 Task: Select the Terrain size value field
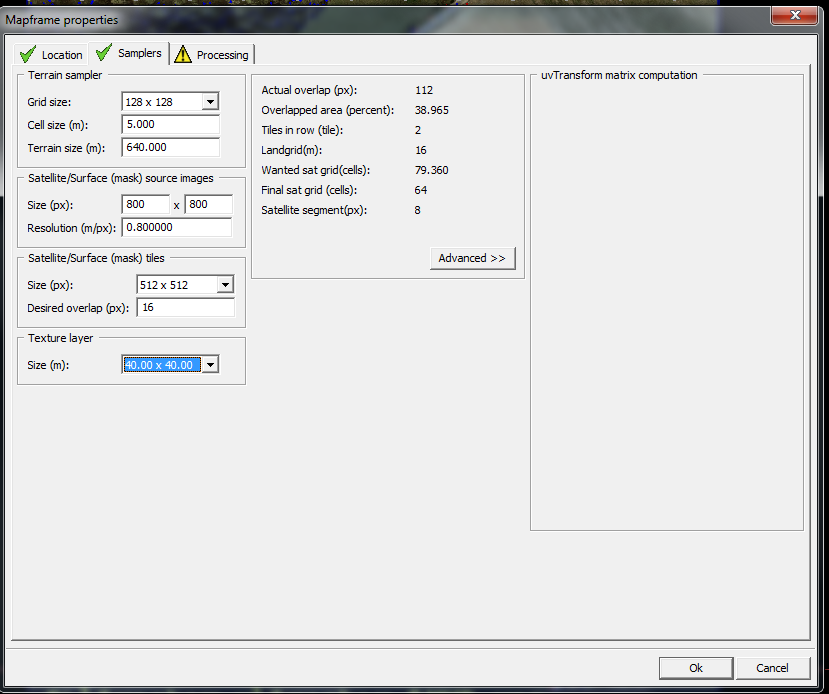pyautogui.click(x=170, y=147)
